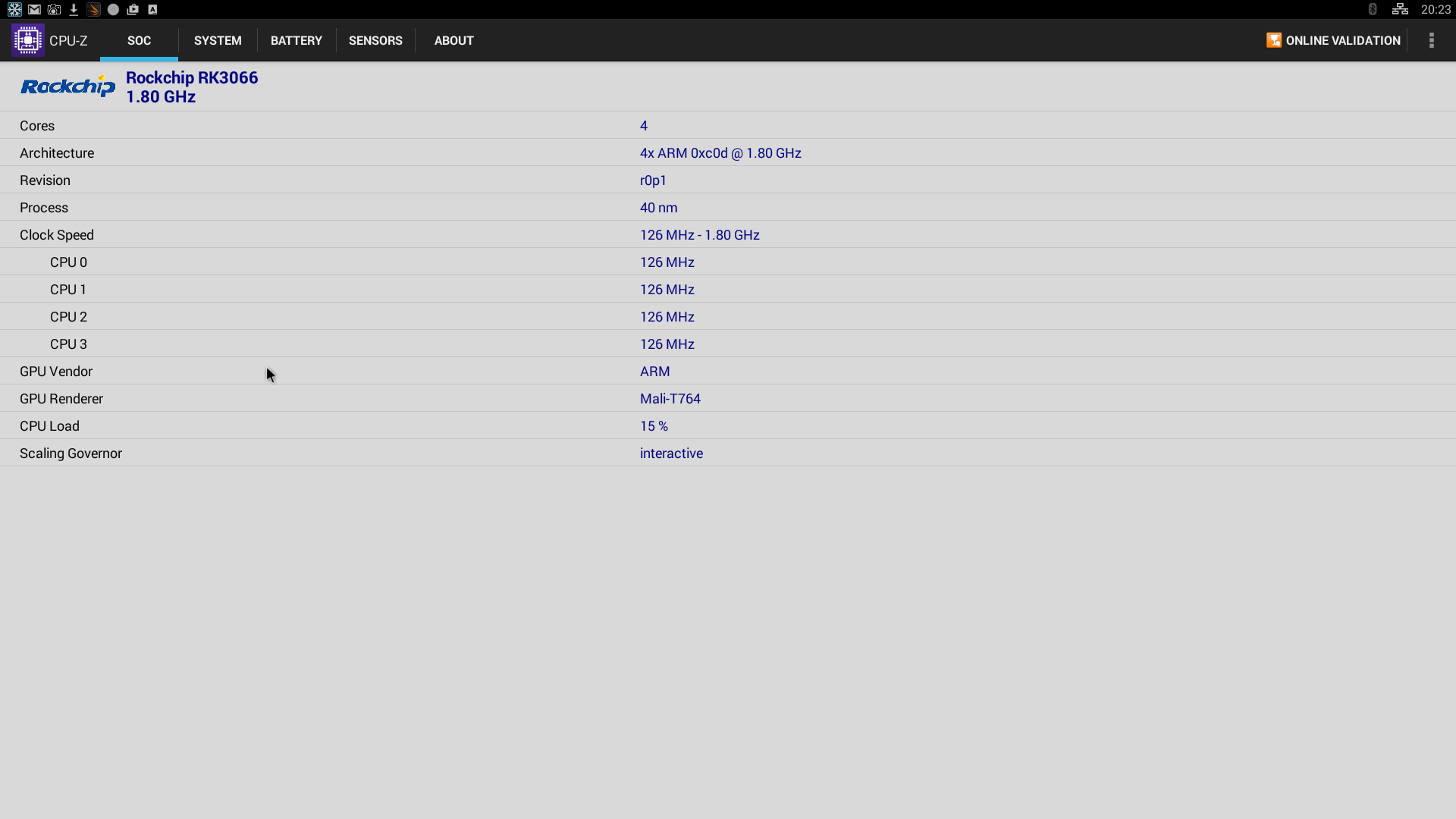Switch to the SOC tab

point(139,40)
